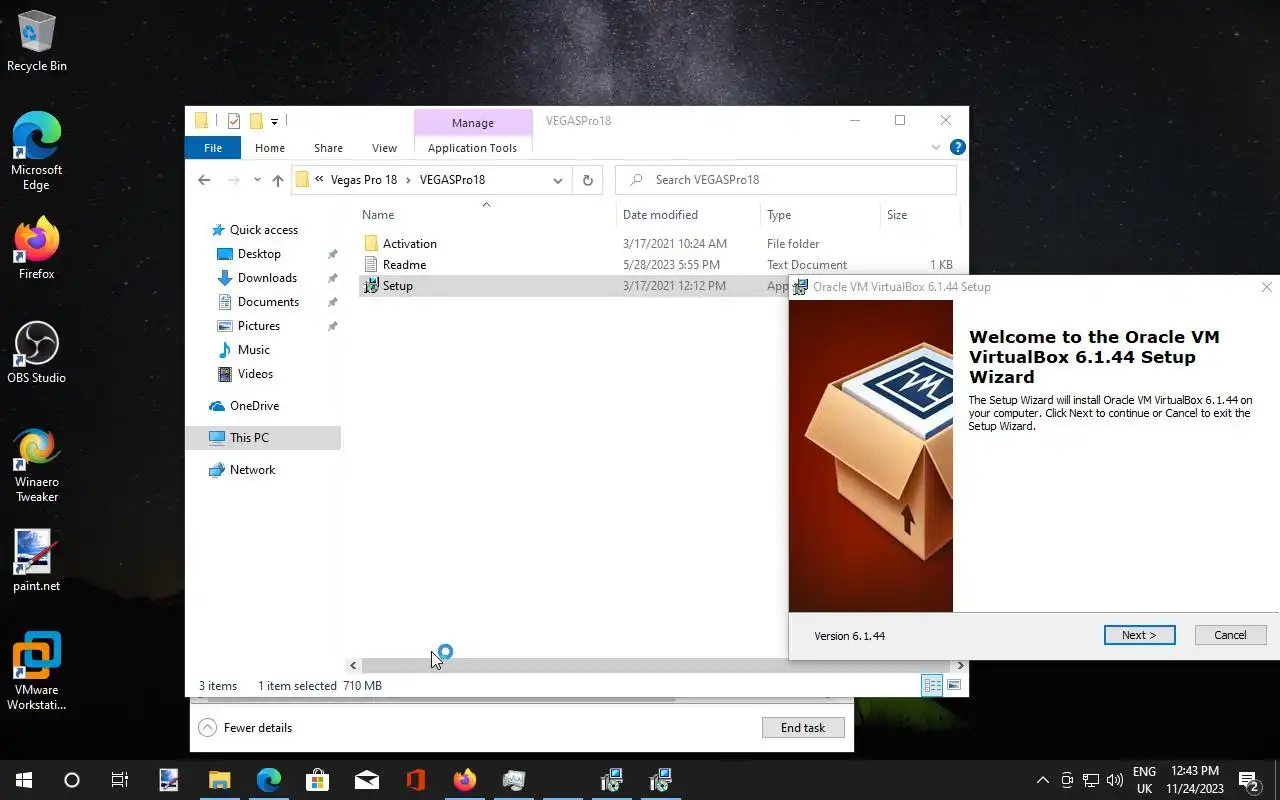
Task: Click the Manage contextual tab
Action: (x=473, y=122)
